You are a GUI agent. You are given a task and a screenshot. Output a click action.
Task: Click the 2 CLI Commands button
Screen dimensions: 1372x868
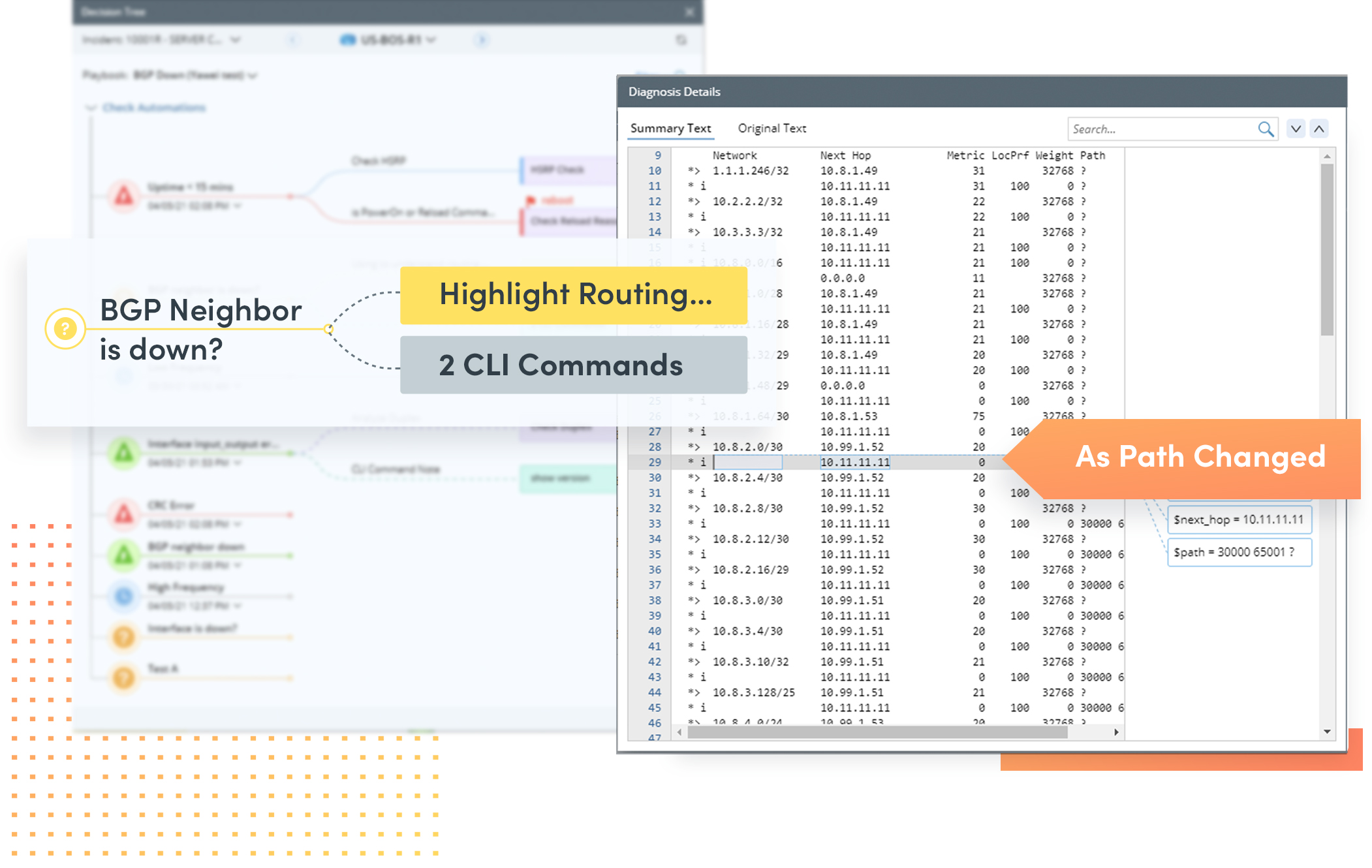(x=574, y=365)
